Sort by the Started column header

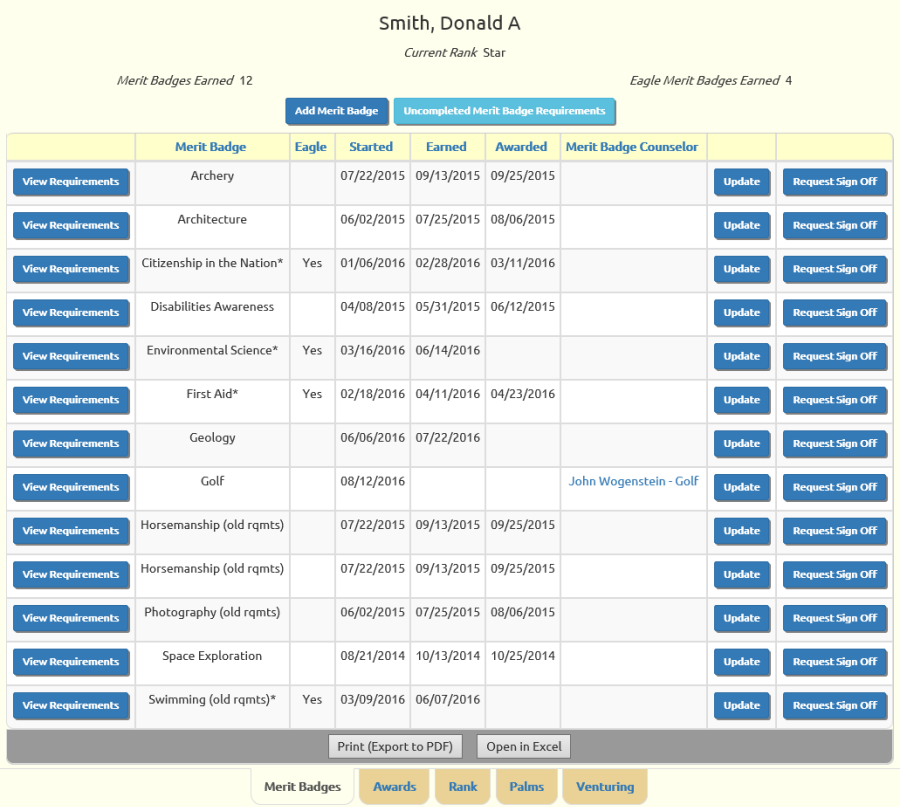point(371,147)
